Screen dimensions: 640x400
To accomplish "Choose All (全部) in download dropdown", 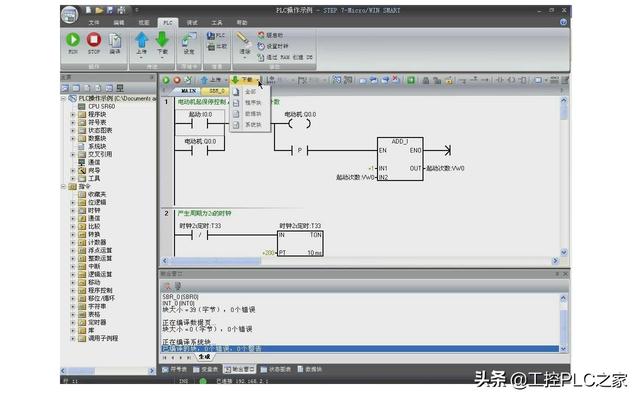I will pyautogui.click(x=250, y=92).
